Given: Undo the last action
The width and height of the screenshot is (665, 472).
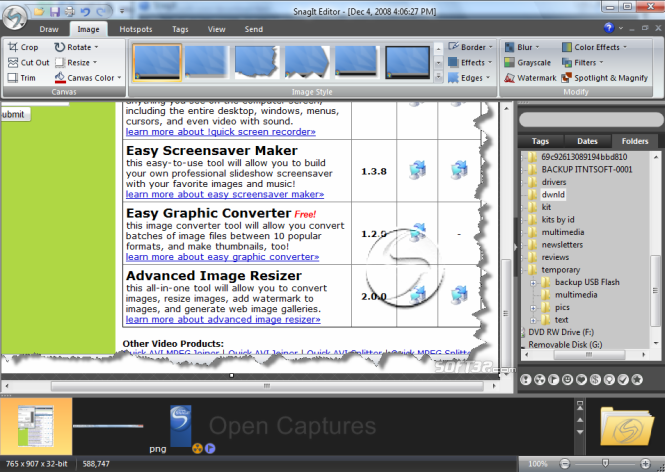Looking at the screenshot, I should [85, 12].
